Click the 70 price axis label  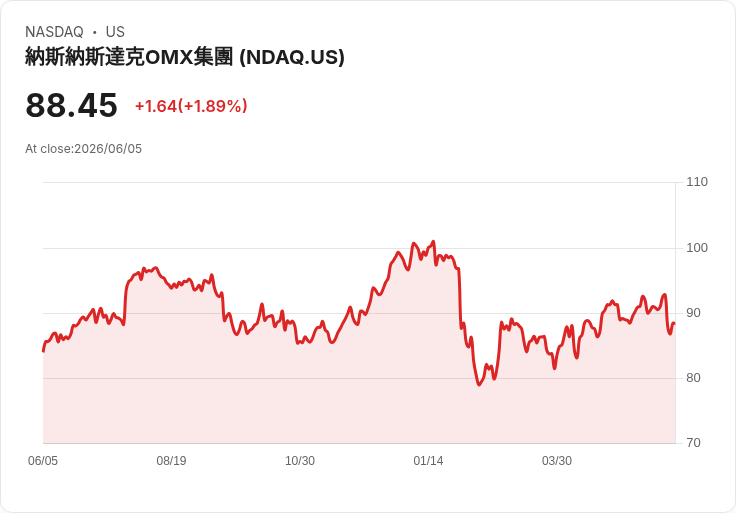click(693, 443)
